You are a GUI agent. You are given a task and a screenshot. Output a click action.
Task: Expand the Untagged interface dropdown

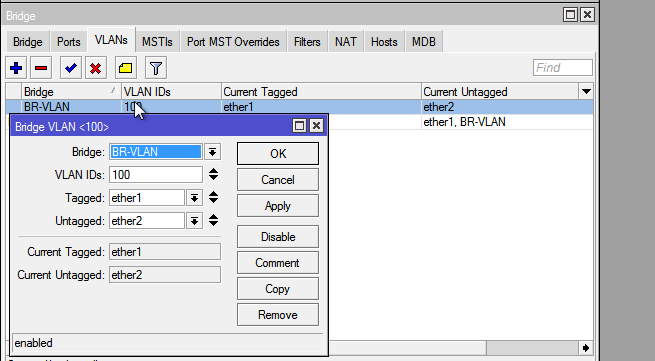tap(194, 221)
